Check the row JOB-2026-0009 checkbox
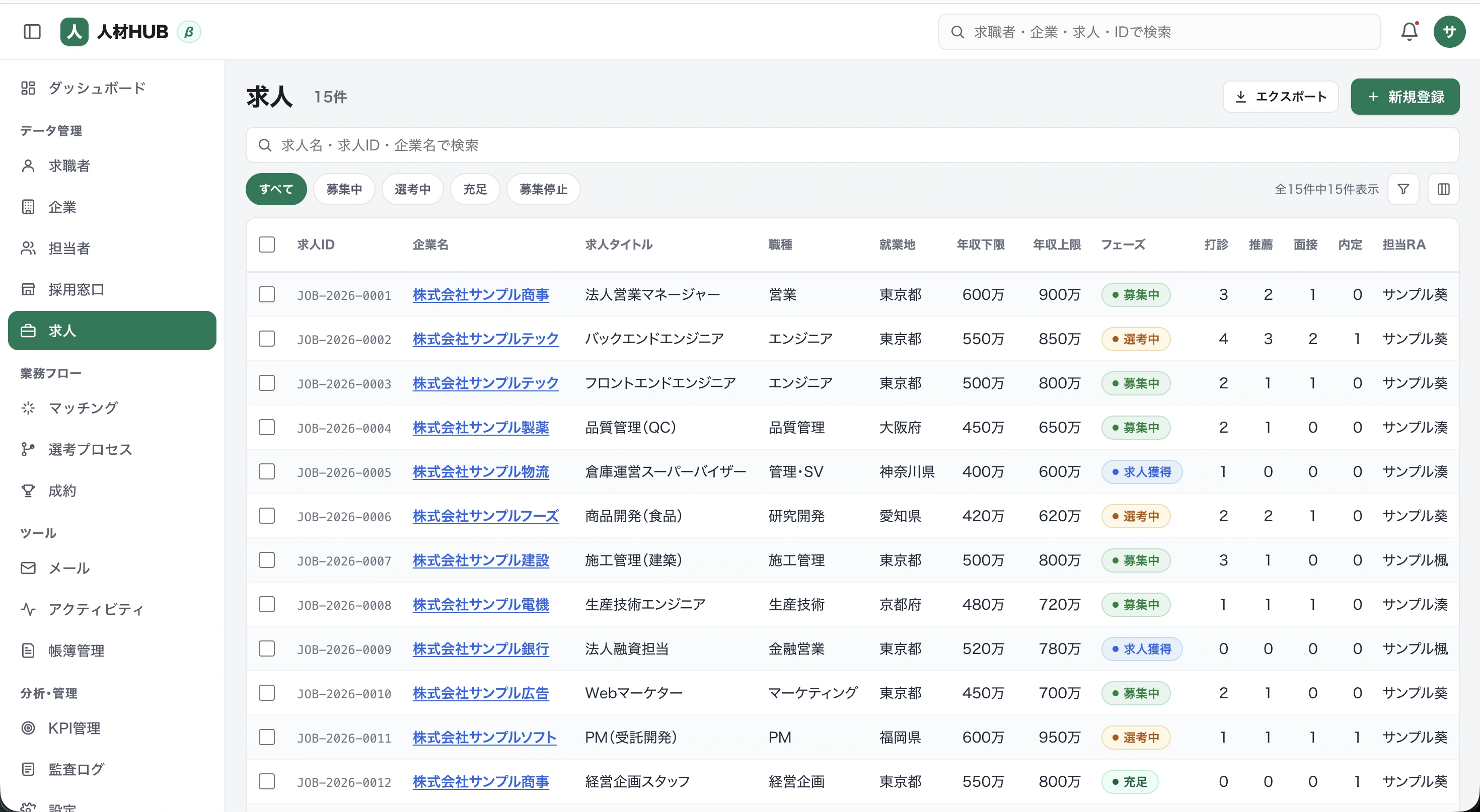This screenshot has width=1480, height=812. pyautogui.click(x=267, y=648)
